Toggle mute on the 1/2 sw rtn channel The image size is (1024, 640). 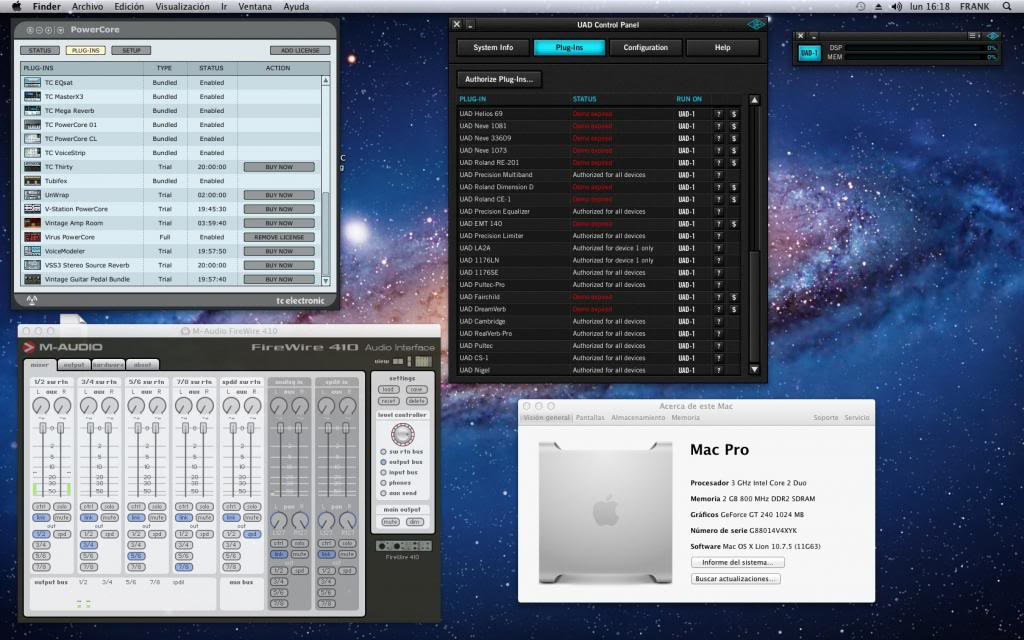62,517
